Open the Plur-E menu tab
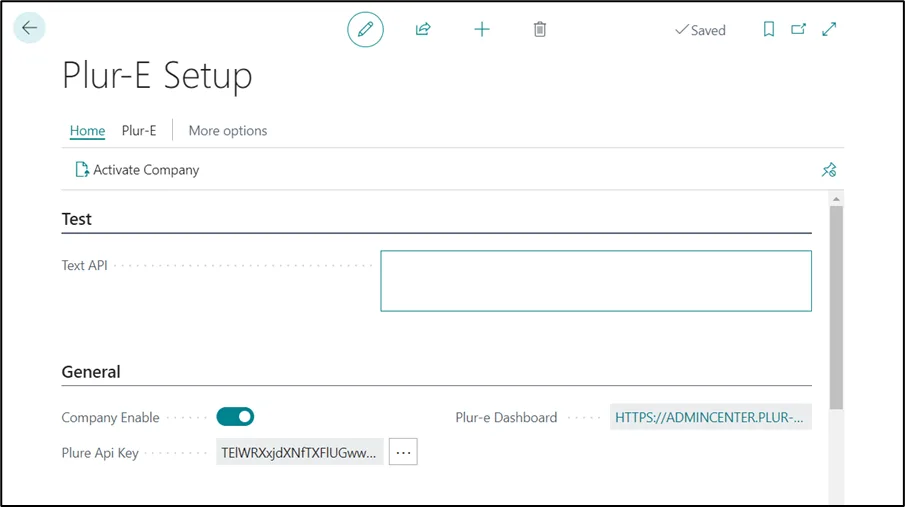 [x=139, y=131]
